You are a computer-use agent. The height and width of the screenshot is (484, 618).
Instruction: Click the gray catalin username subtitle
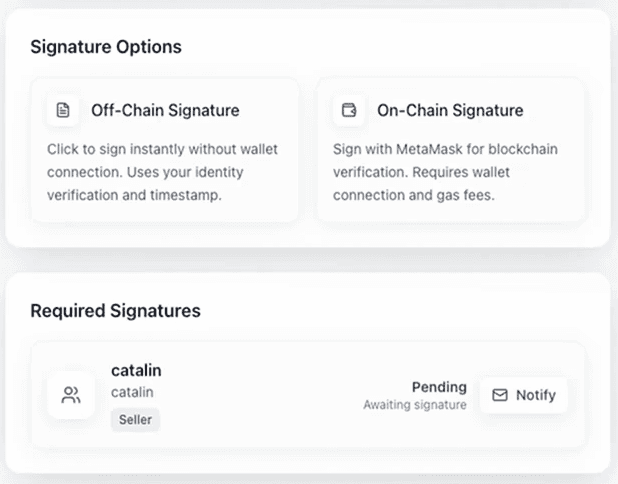coord(132,393)
